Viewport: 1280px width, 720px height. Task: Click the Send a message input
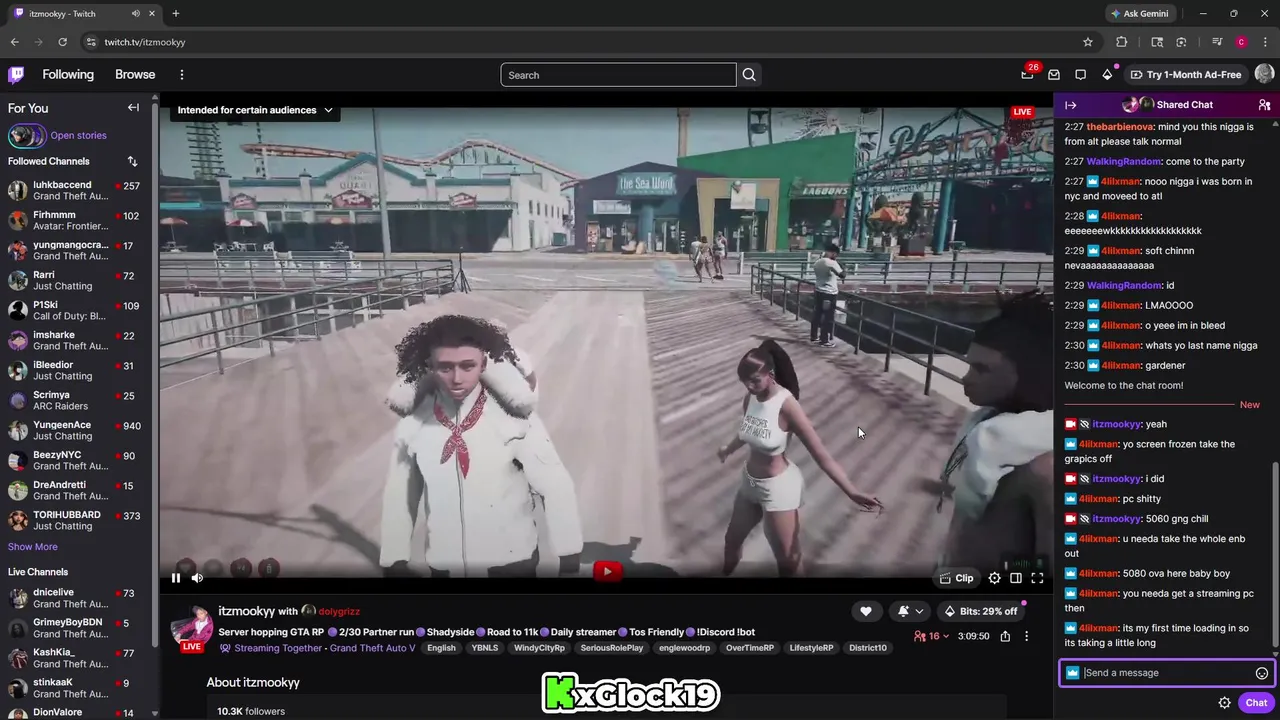[x=1166, y=673]
